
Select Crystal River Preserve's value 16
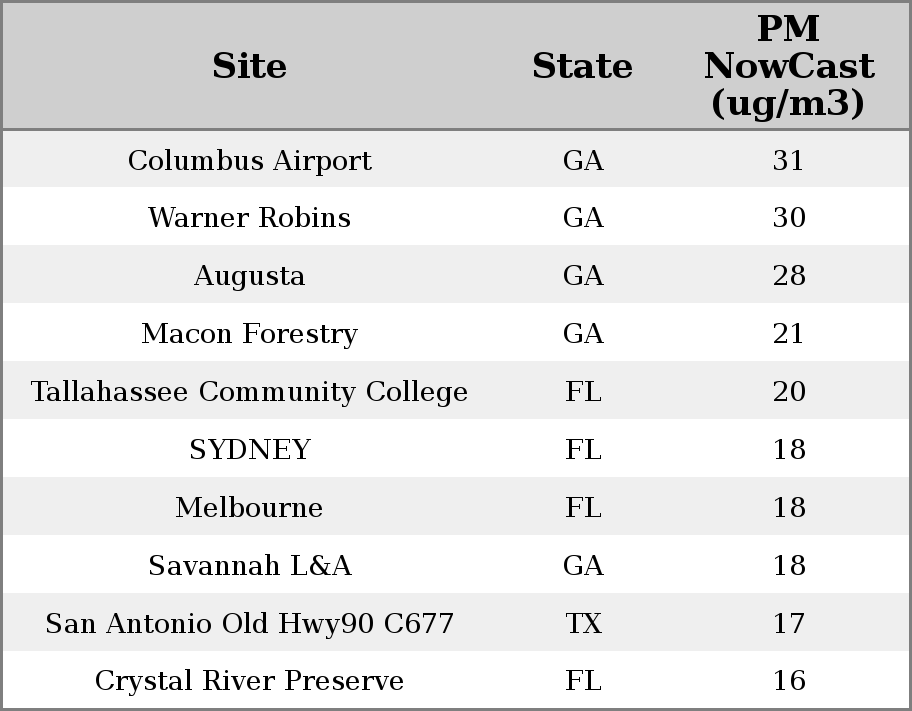[788, 681]
